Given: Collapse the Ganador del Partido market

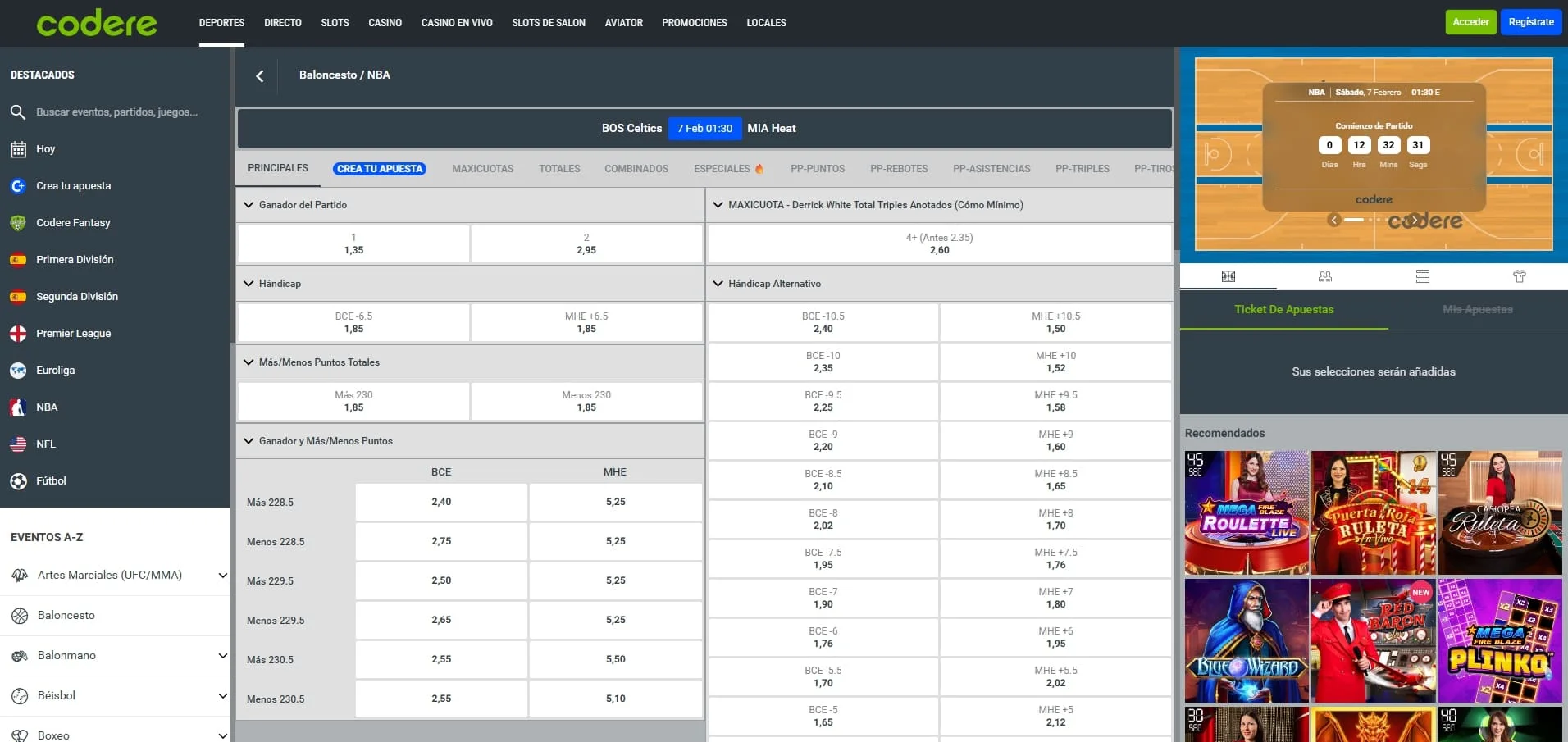Looking at the screenshot, I should [x=248, y=205].
